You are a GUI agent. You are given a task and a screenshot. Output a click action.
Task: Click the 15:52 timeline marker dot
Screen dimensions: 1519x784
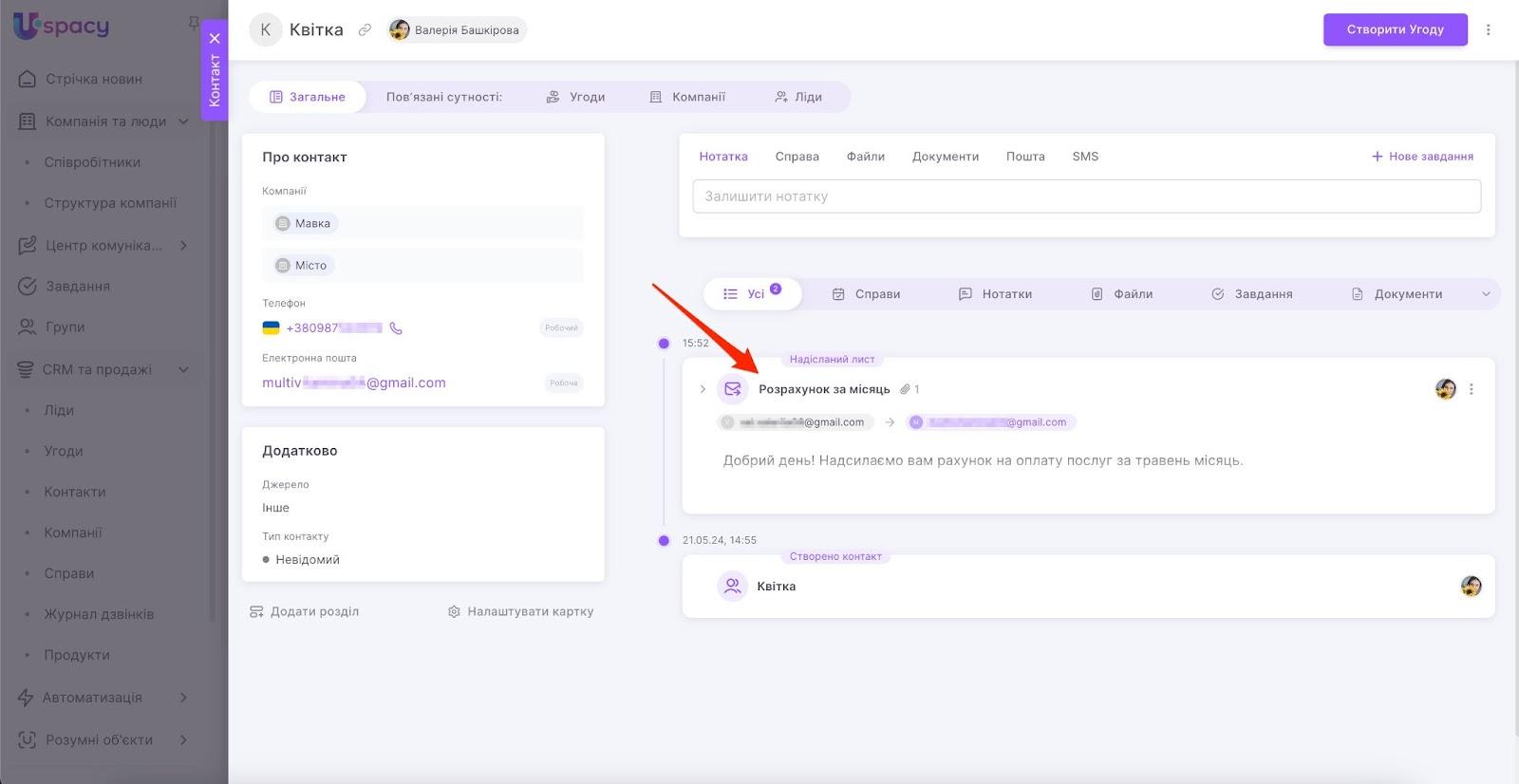pyautogui.click(x=664, y=344)
